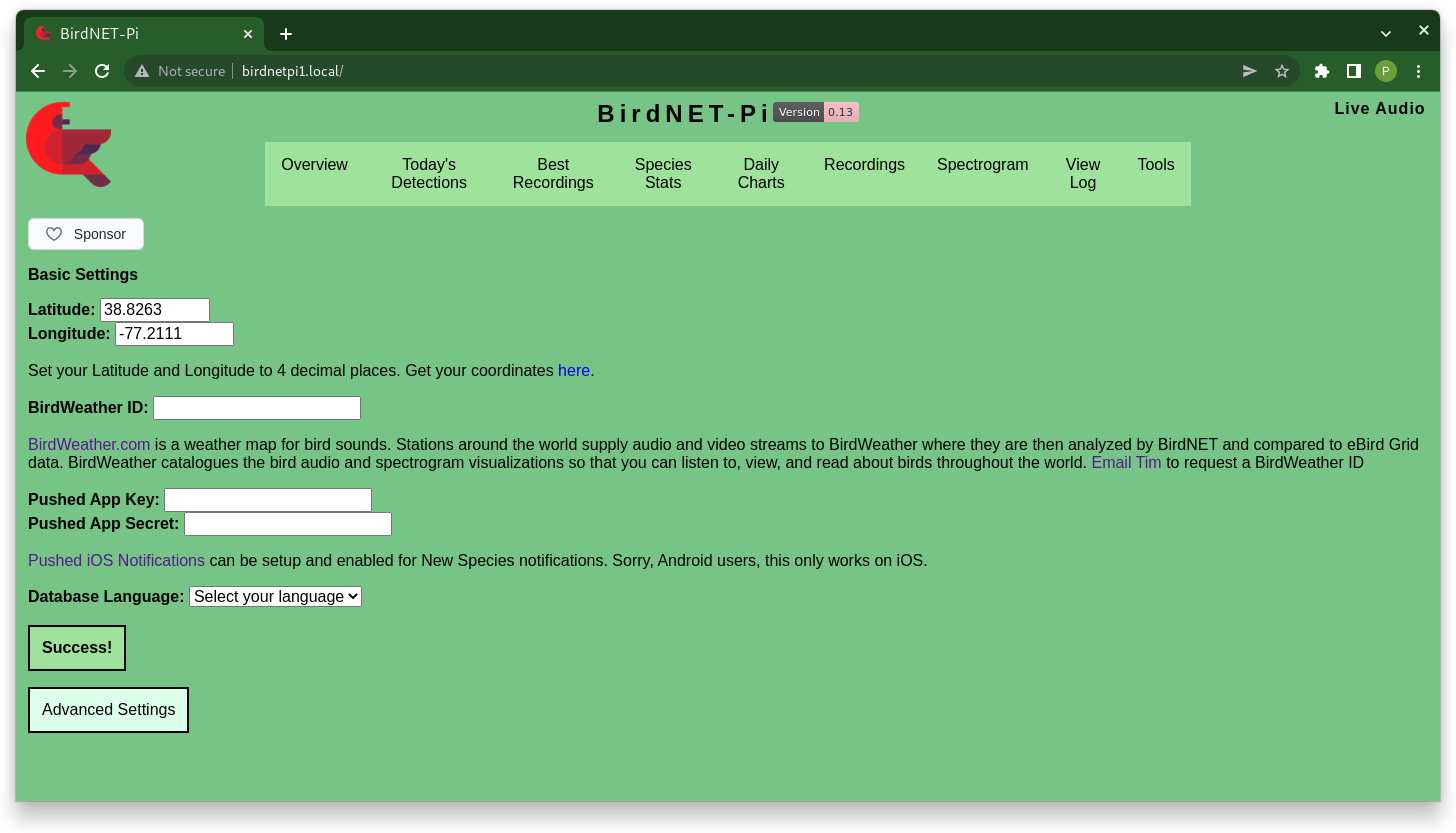
Task: Open the Today's Detections menu item
Action: coord(428,174)
